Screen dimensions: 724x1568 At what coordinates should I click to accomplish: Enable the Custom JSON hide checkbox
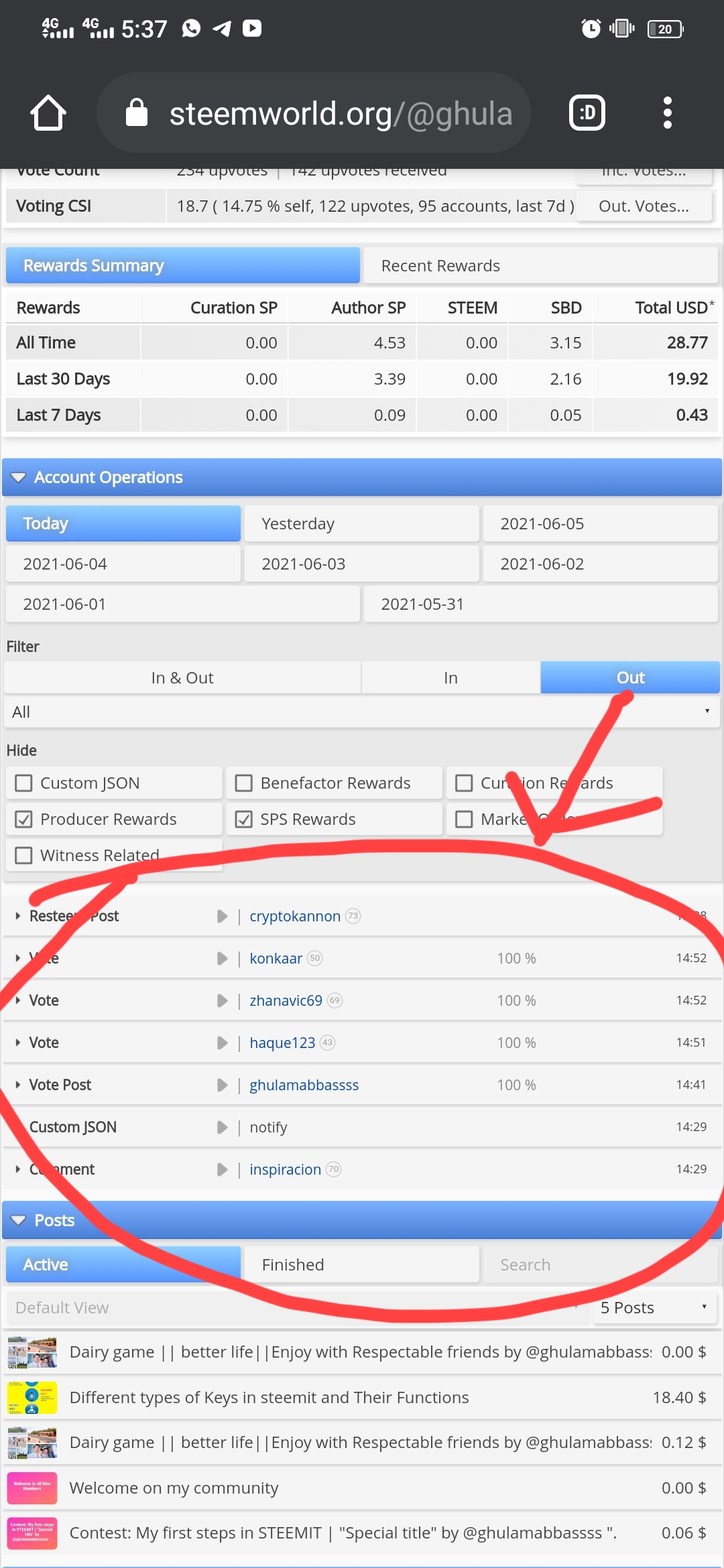pos(24,783)
